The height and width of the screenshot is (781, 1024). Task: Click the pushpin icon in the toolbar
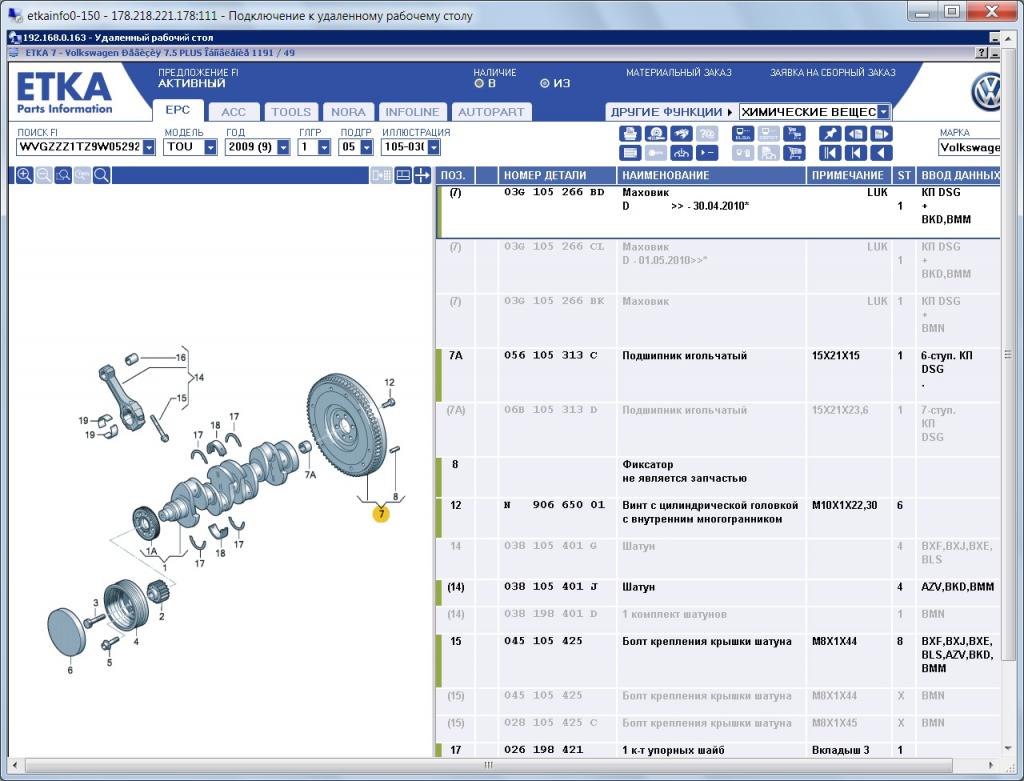(x=830, y=134)
